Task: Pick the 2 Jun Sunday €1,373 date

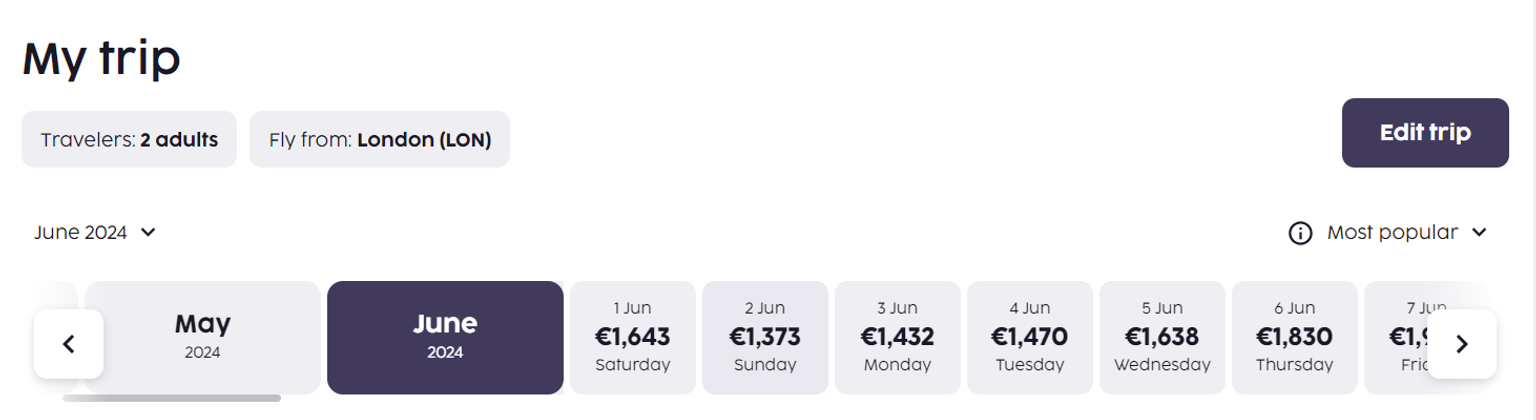Action: click(x=765, y=337)
